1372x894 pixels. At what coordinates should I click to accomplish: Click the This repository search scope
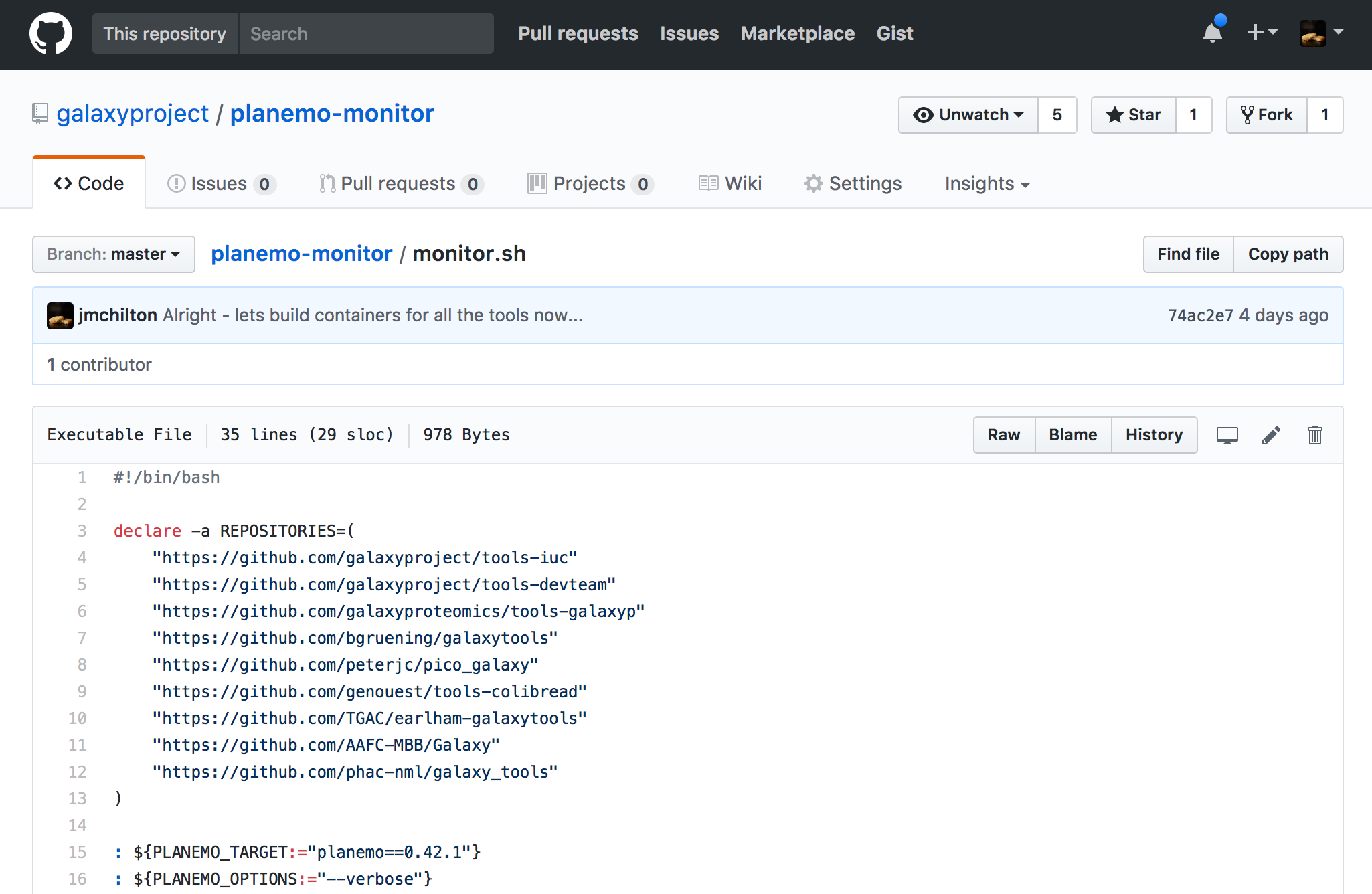coord(165,33)
